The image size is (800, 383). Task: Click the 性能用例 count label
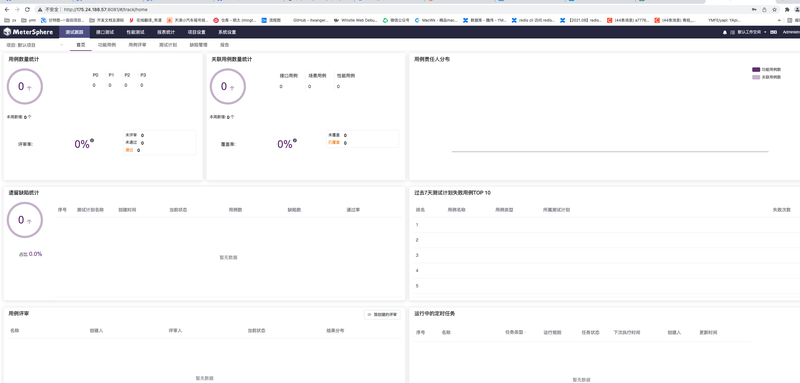tap(345, 75)
